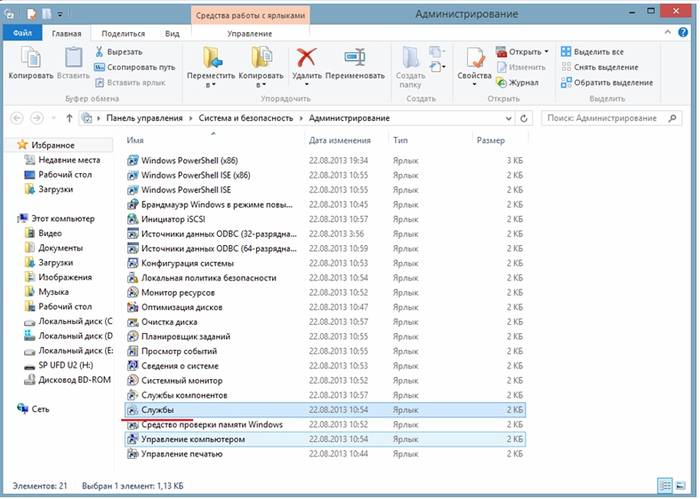The width and height of the screenshot is (700, 499).
Task: Select Службы shortcut in list
Action: point(325,410)
